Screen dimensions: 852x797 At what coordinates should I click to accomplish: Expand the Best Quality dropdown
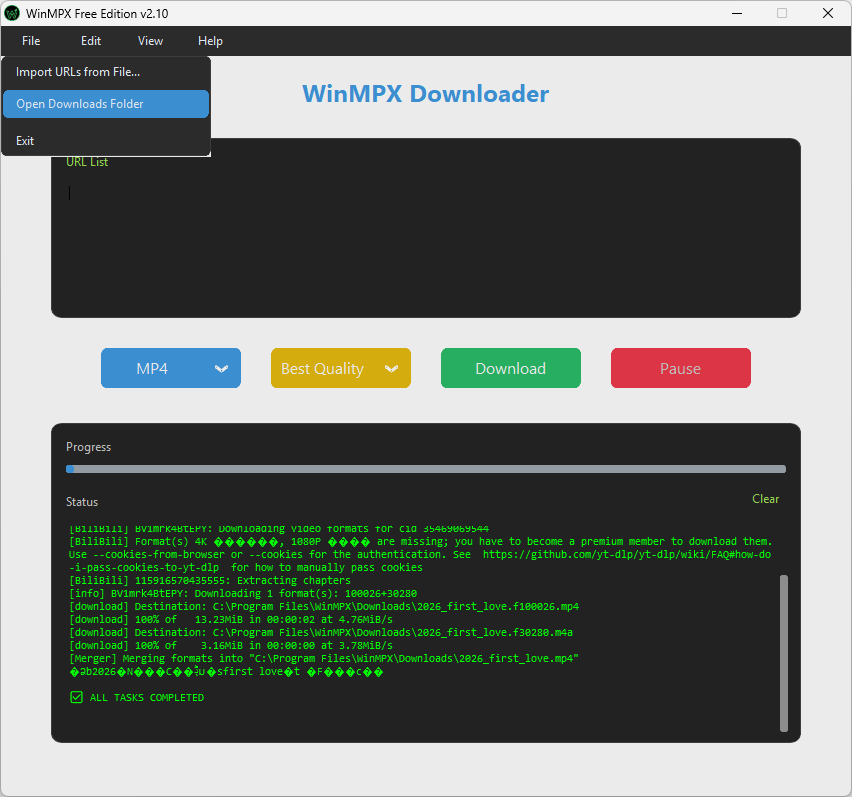pos(340,368)
